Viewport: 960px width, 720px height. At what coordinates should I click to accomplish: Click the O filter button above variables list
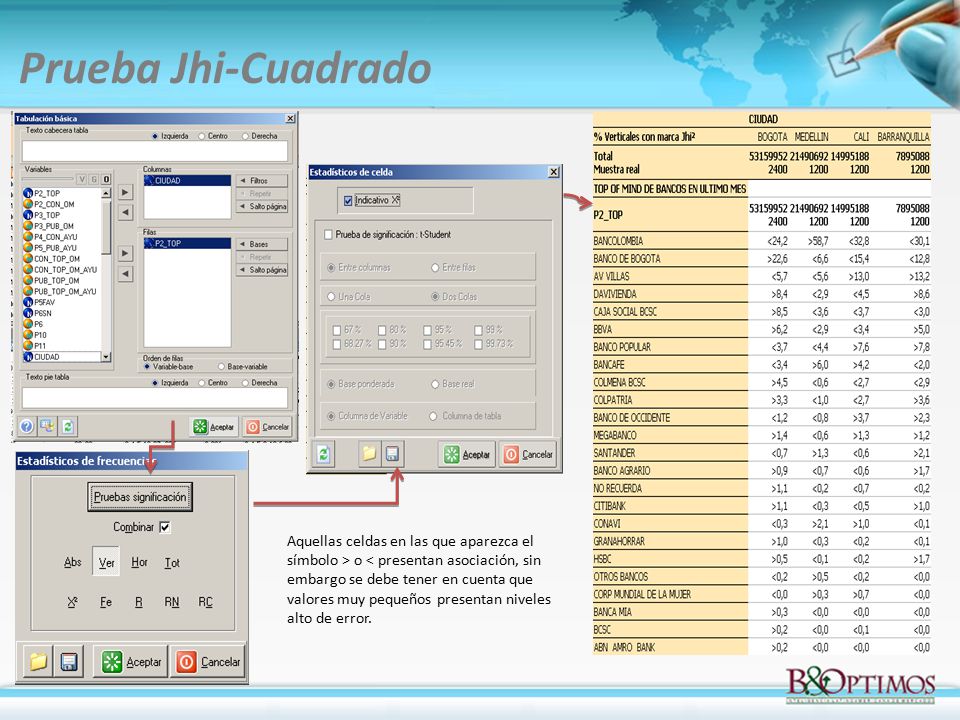click(x=106, y=179)
